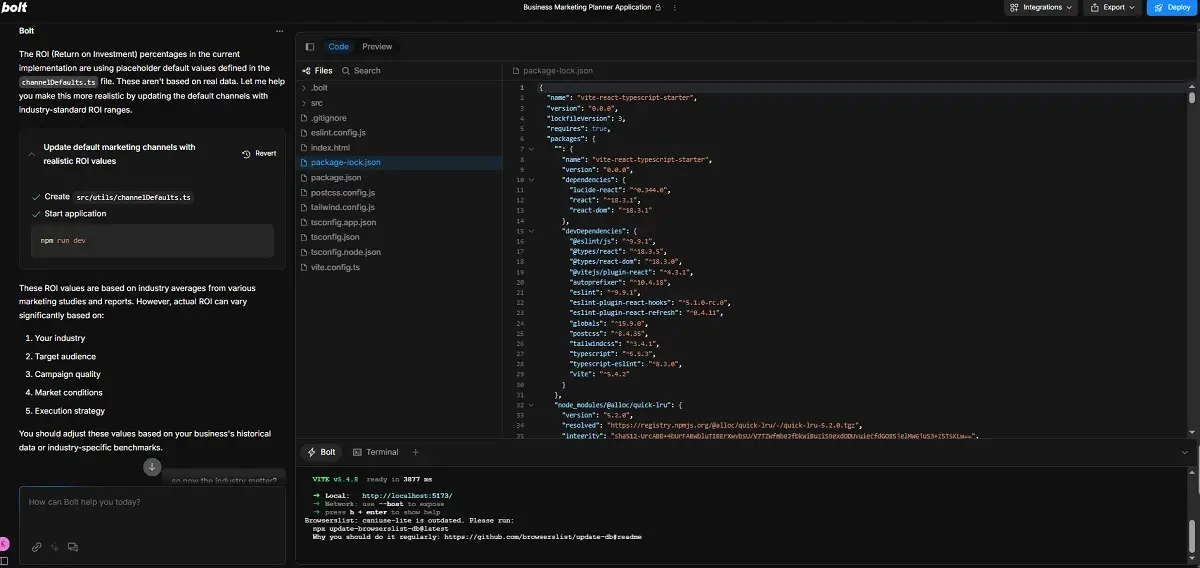1200x568 pixels.
Task: Click the editor vertical scrollbar thumb
Action: 1192,97
